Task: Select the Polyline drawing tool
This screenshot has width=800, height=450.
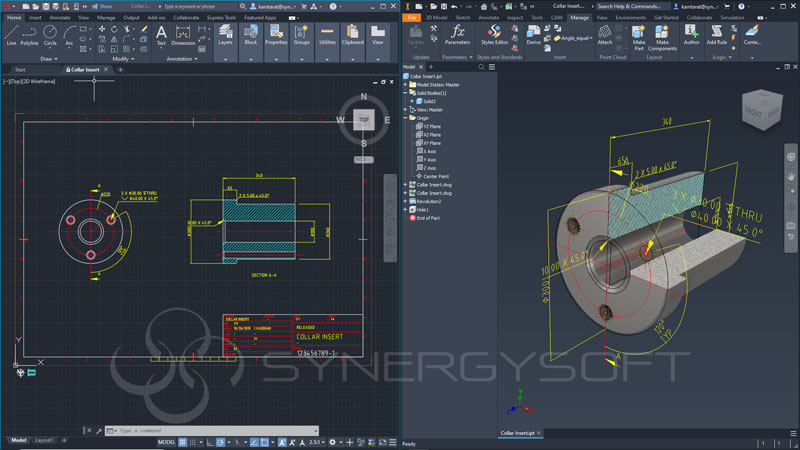Action: coord(30,33)
